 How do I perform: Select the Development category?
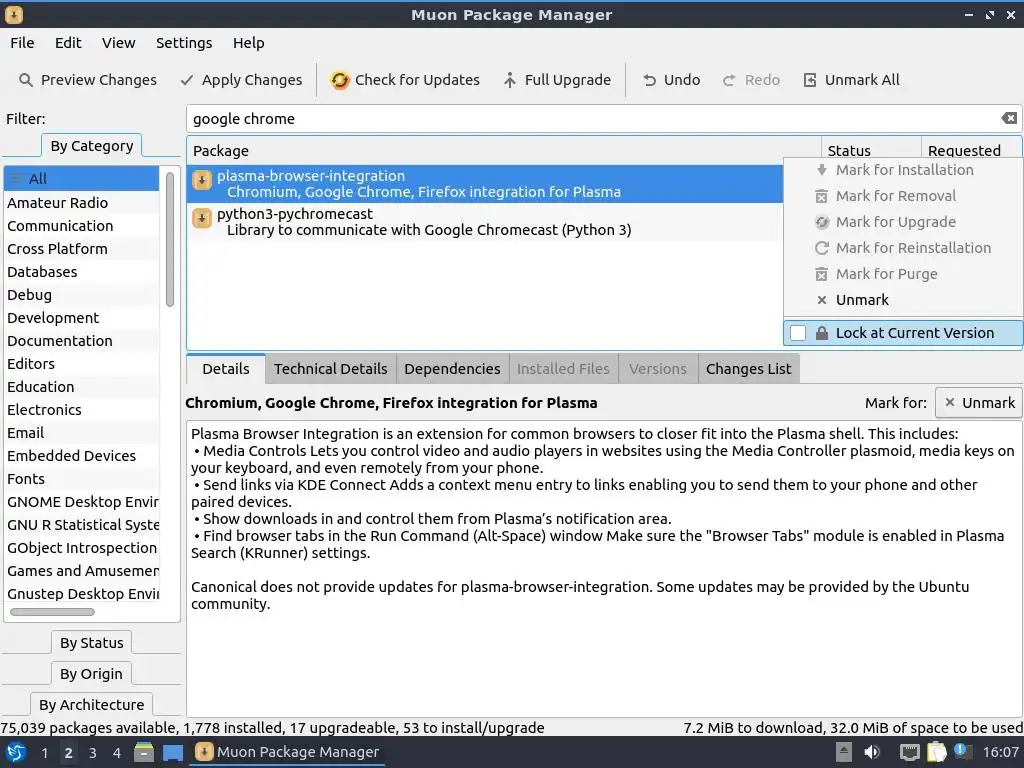point(81,318)
